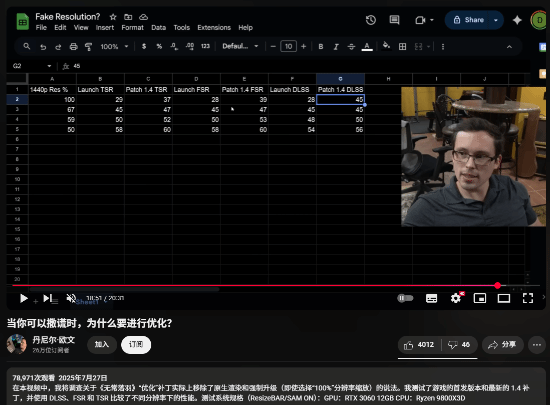The height and width of the screenshot is (405, 550).
Task: Open the zoom 100% dropdown
Action: [114, 46]
